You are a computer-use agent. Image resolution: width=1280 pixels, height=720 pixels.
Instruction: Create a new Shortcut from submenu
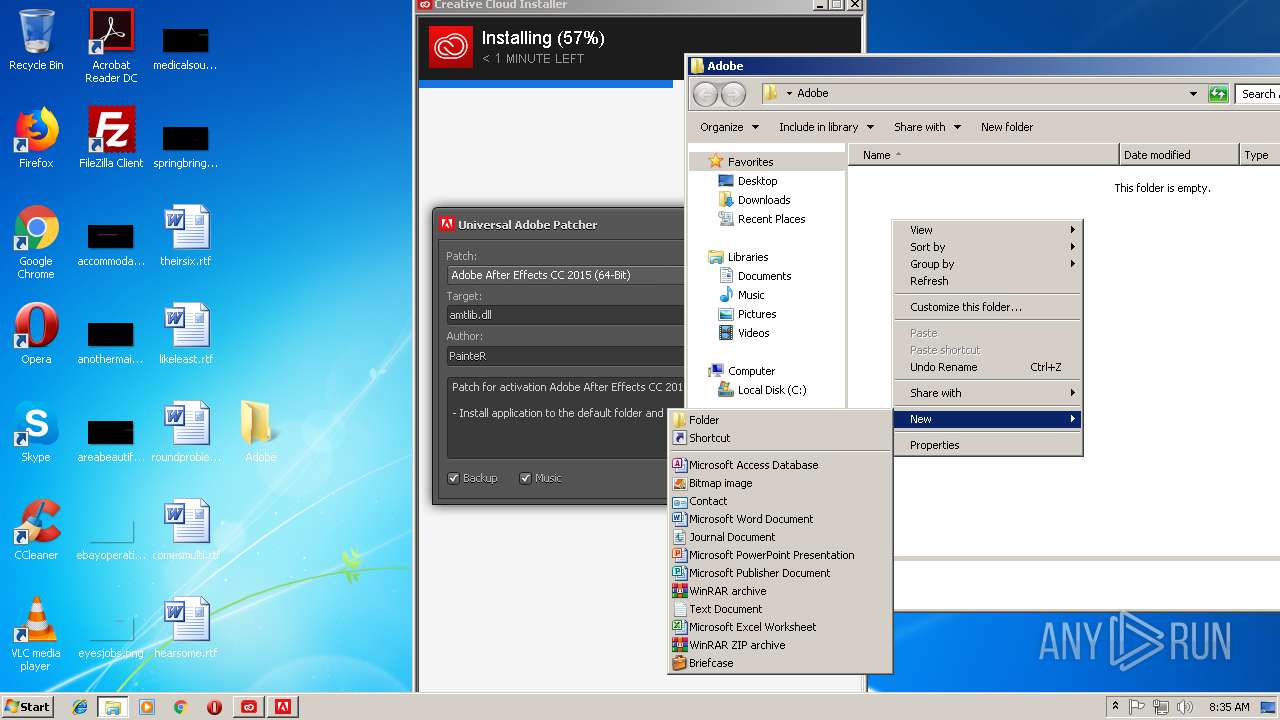[x=780, y=438]
